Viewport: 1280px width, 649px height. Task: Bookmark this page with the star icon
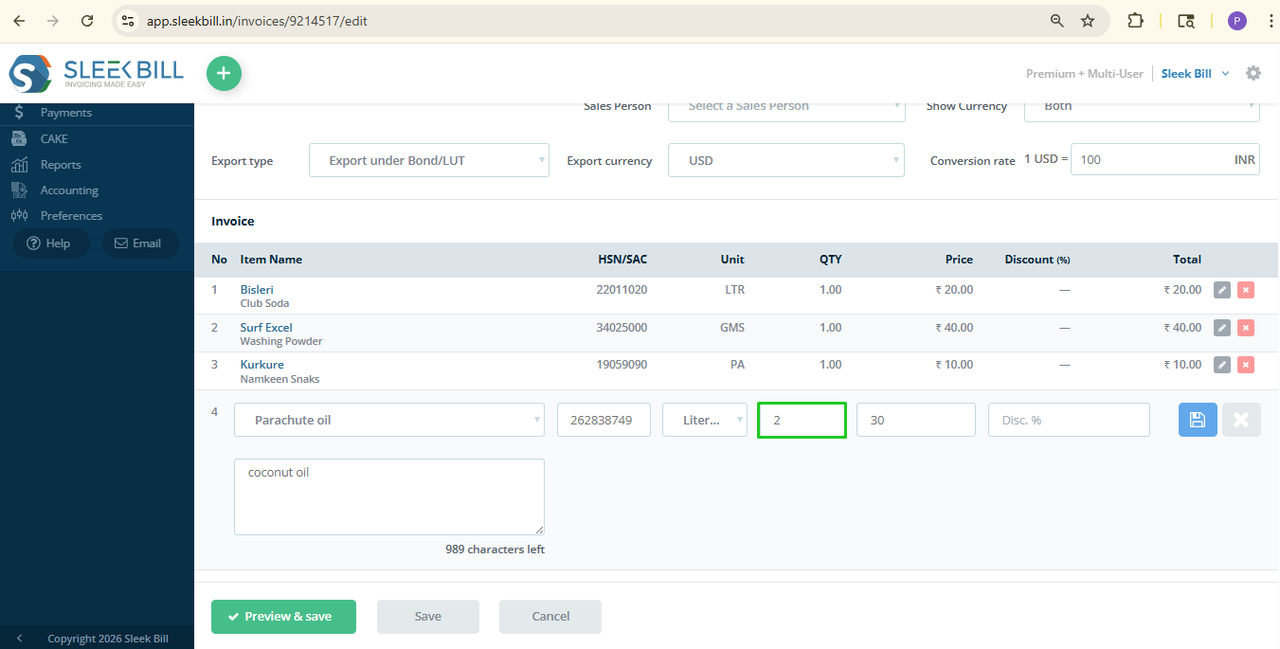pyautogui.click(x=1088, y=20)
